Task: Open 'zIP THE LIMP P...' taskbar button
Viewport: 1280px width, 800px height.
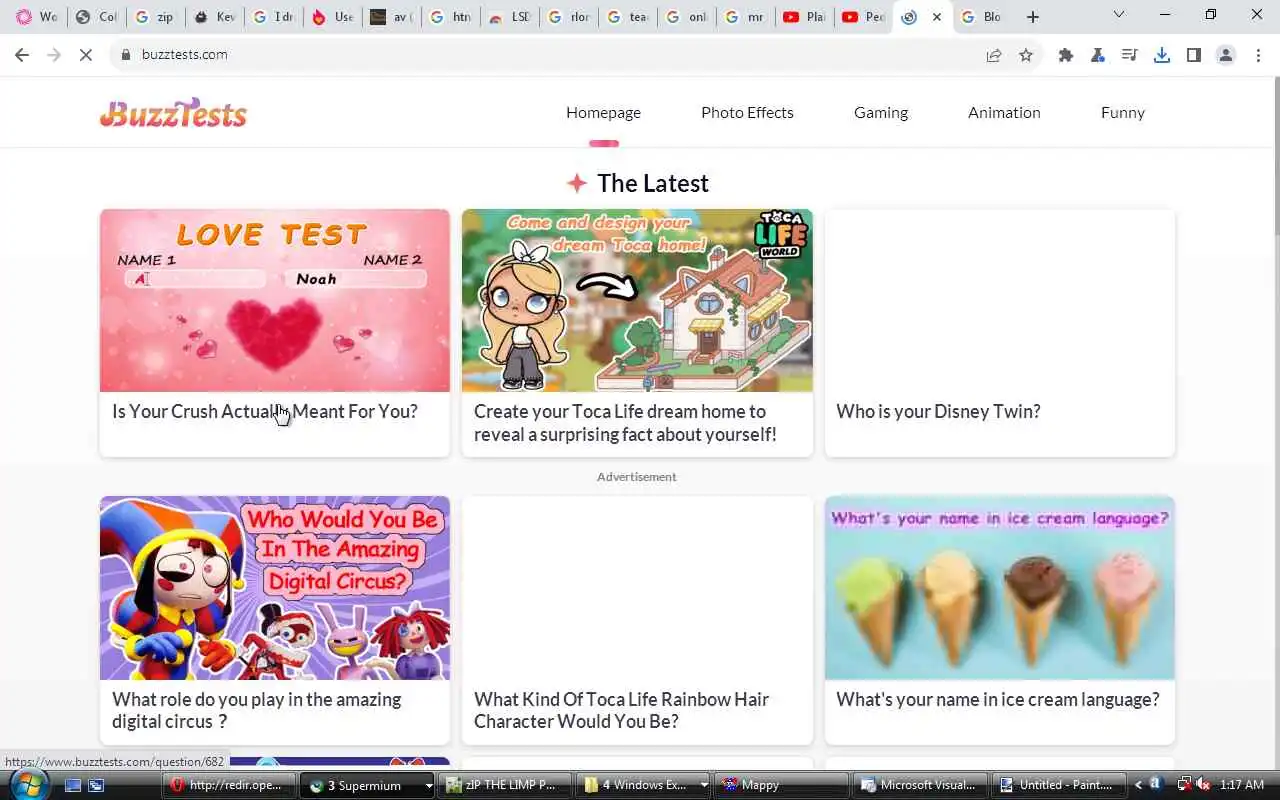Action: point(505,785)
